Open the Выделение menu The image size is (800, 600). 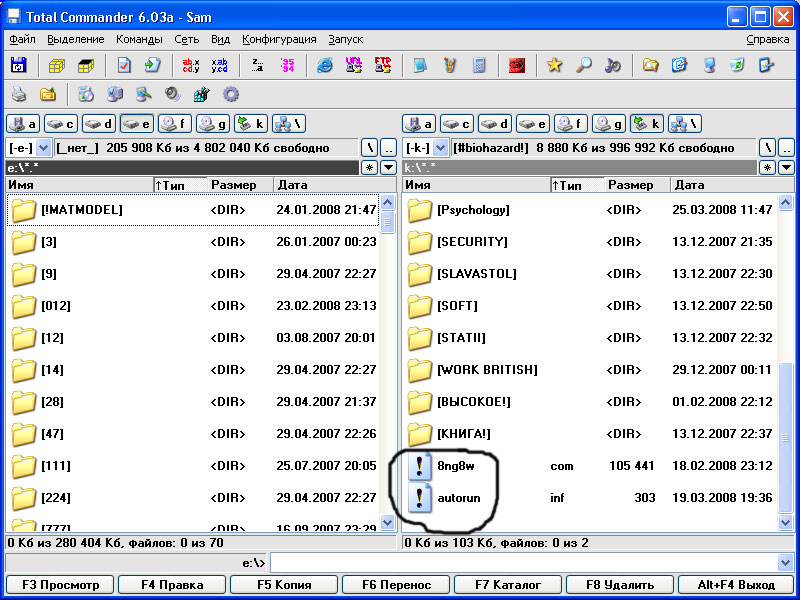coord(76,39)
